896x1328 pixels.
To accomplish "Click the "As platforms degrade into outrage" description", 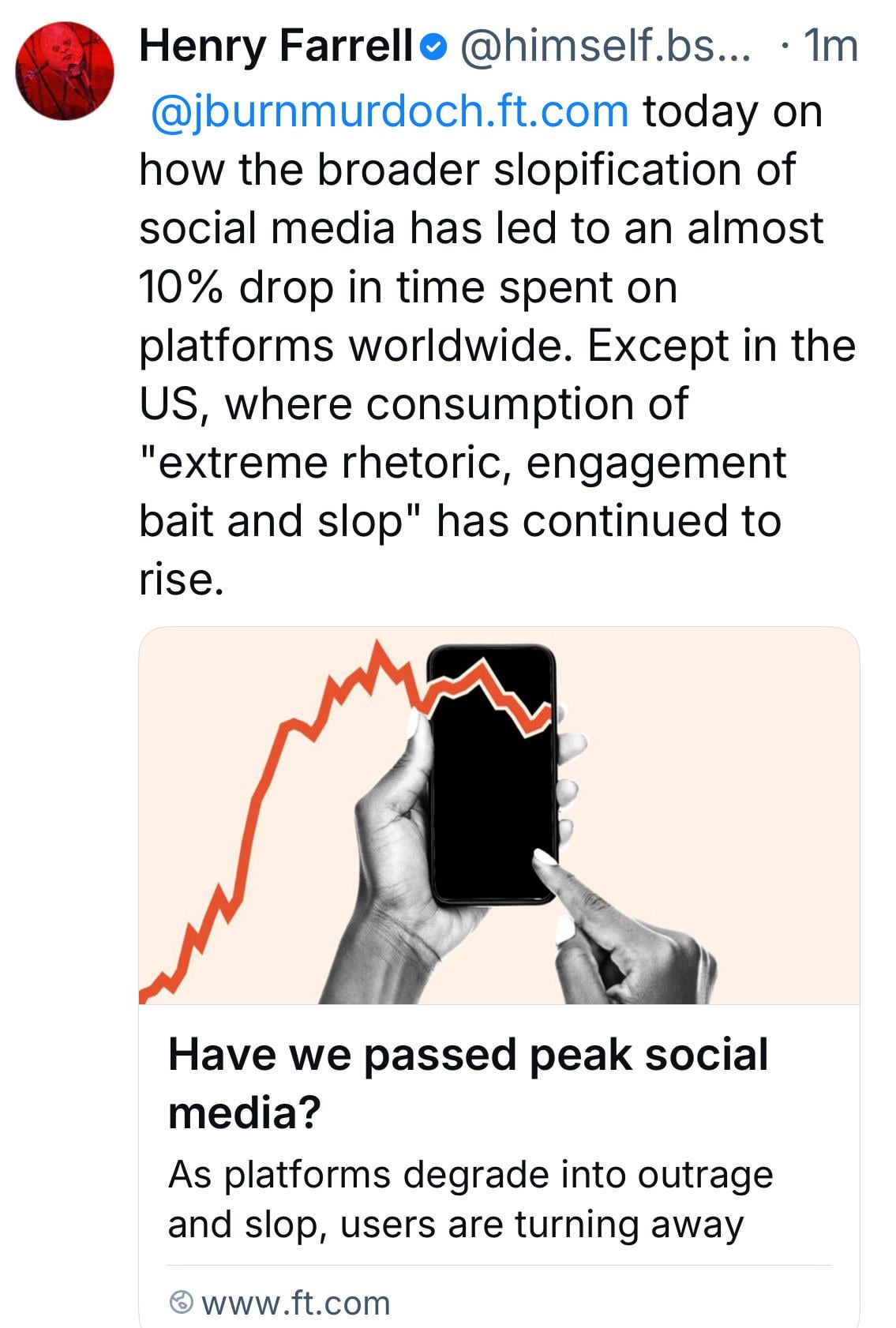I will 470,1174.
